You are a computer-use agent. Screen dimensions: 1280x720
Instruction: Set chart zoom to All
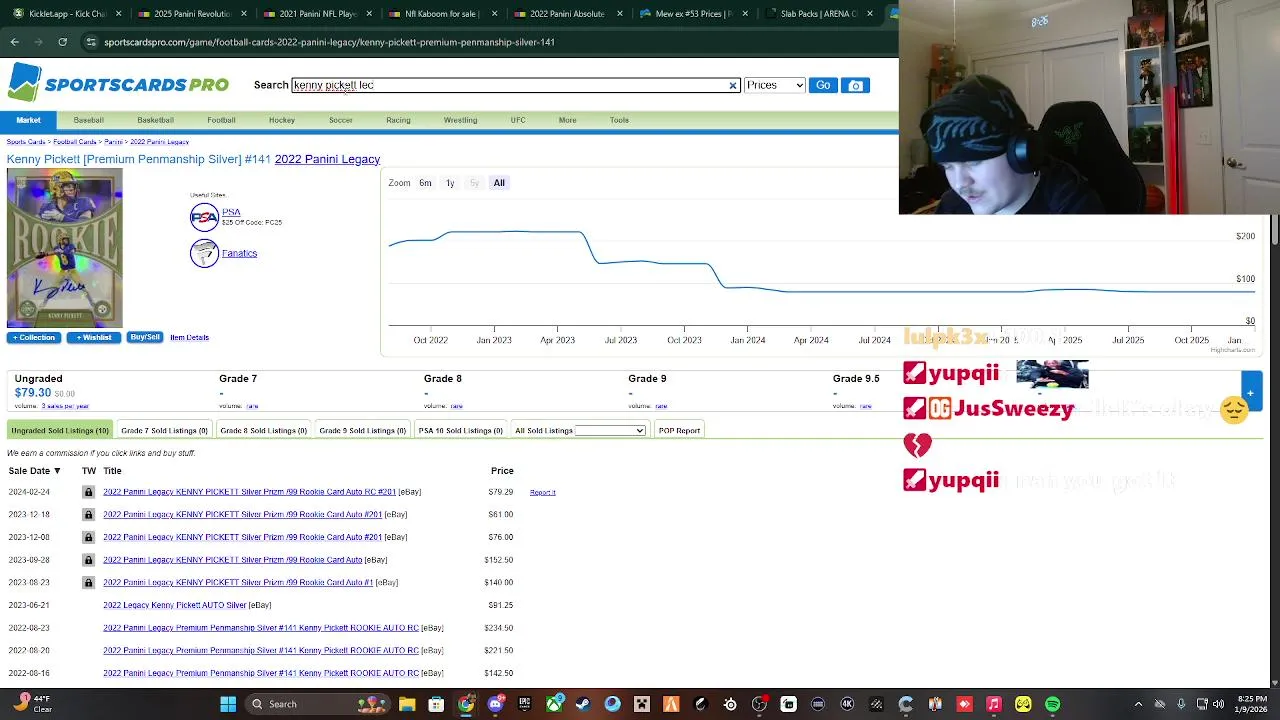point(499,183)
